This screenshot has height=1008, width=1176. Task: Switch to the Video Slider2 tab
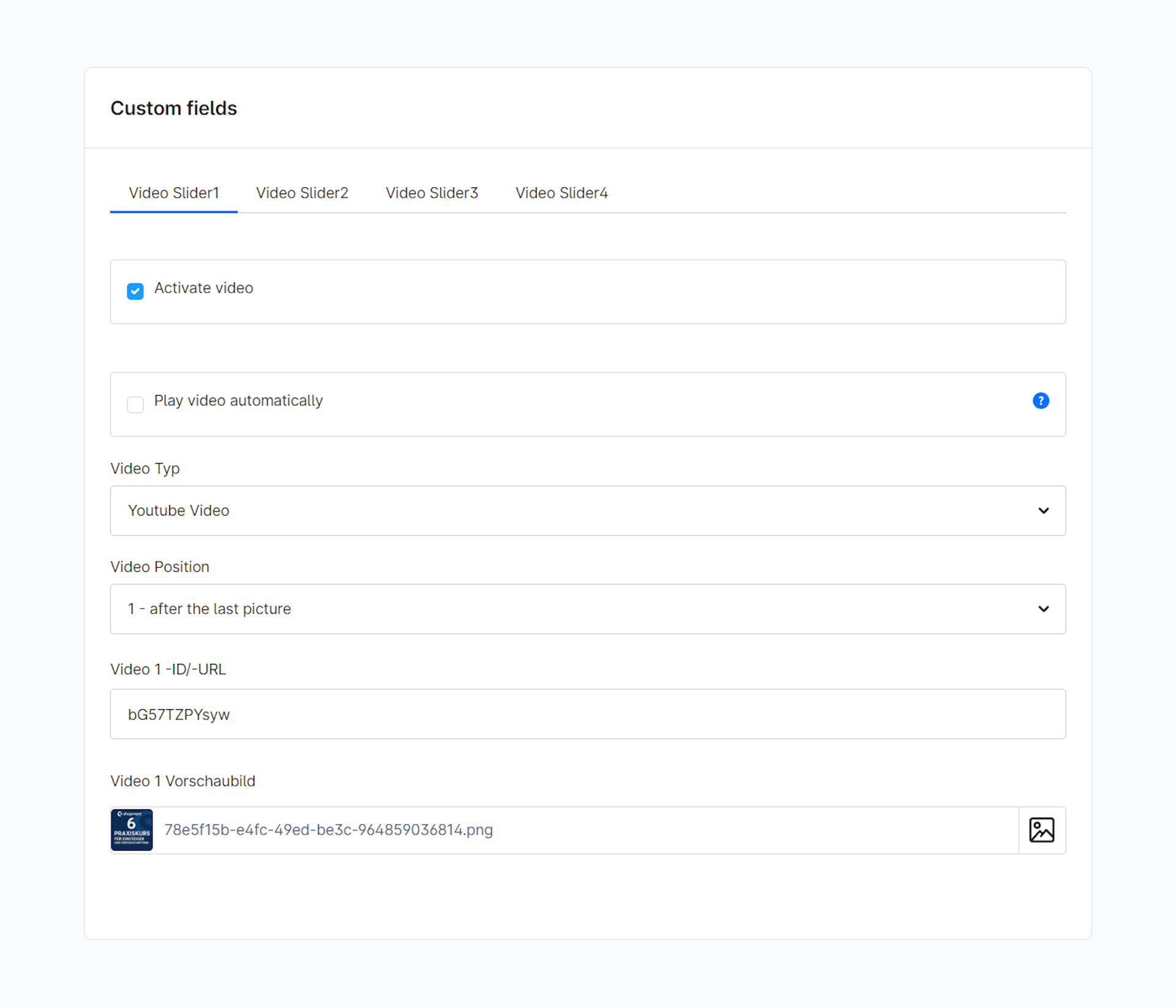tap(302, 193)
